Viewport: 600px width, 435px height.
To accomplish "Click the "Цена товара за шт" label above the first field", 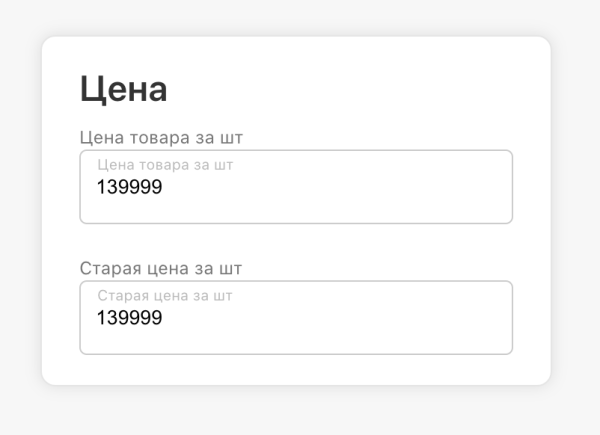I will pyautogui.click(x=161, y=137).
